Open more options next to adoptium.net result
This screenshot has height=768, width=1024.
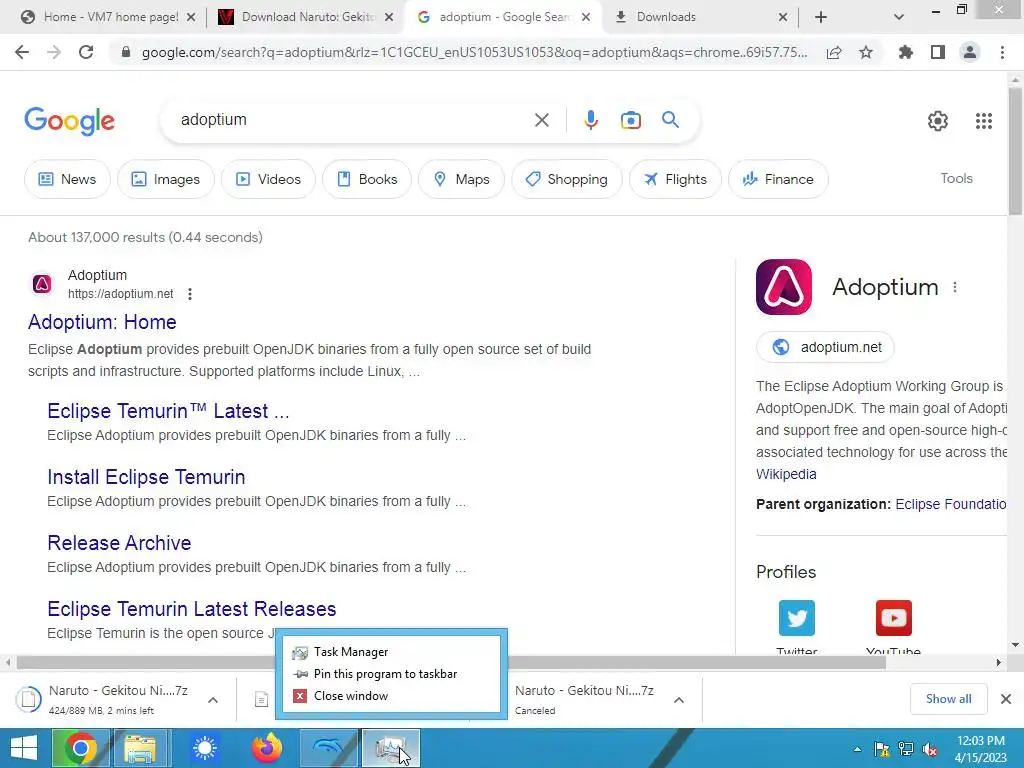coord(190,294)
